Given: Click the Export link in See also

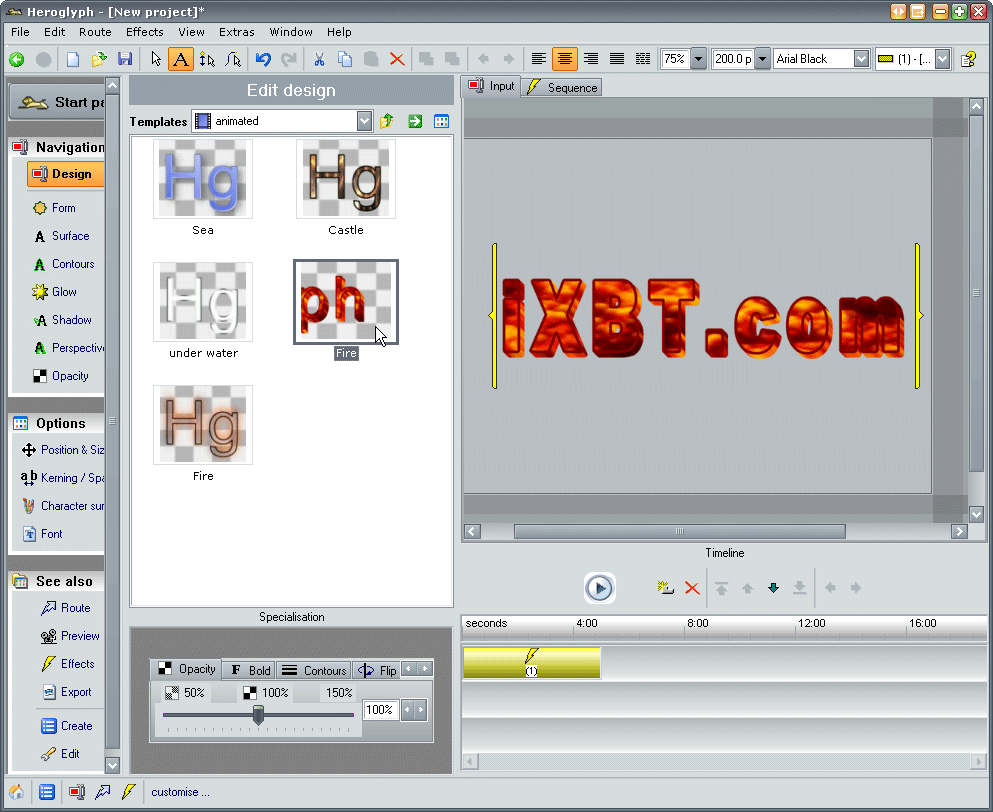Looking at the screenshot, I should [75, 692].
